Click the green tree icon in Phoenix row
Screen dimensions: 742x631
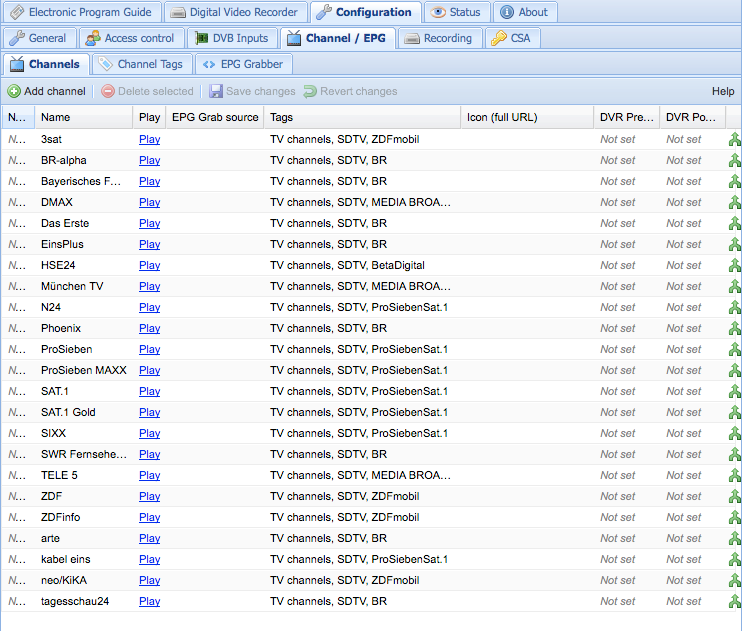[x=734, y=328]
